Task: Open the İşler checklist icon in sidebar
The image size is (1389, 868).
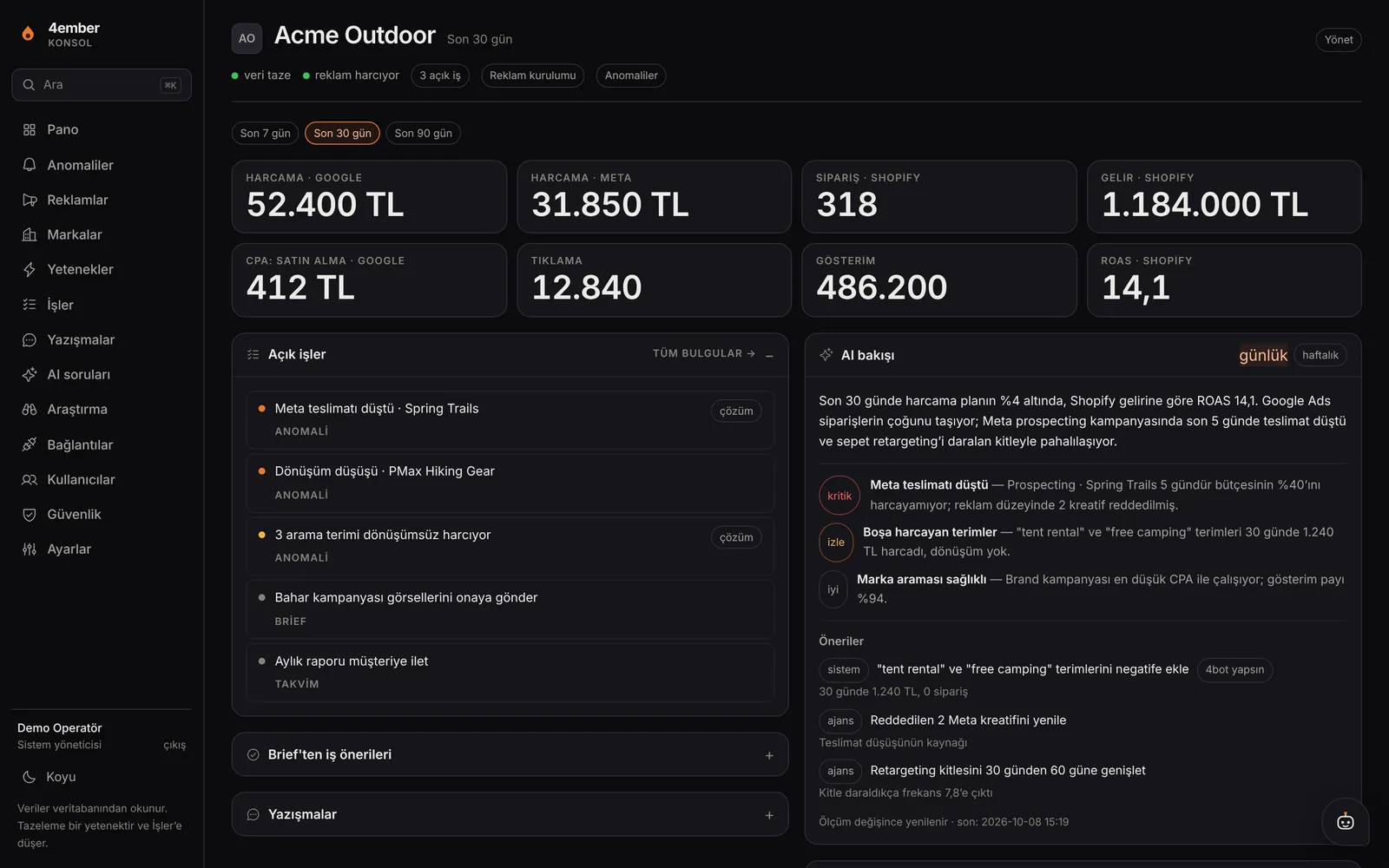Action: click(x=30, y=305)
